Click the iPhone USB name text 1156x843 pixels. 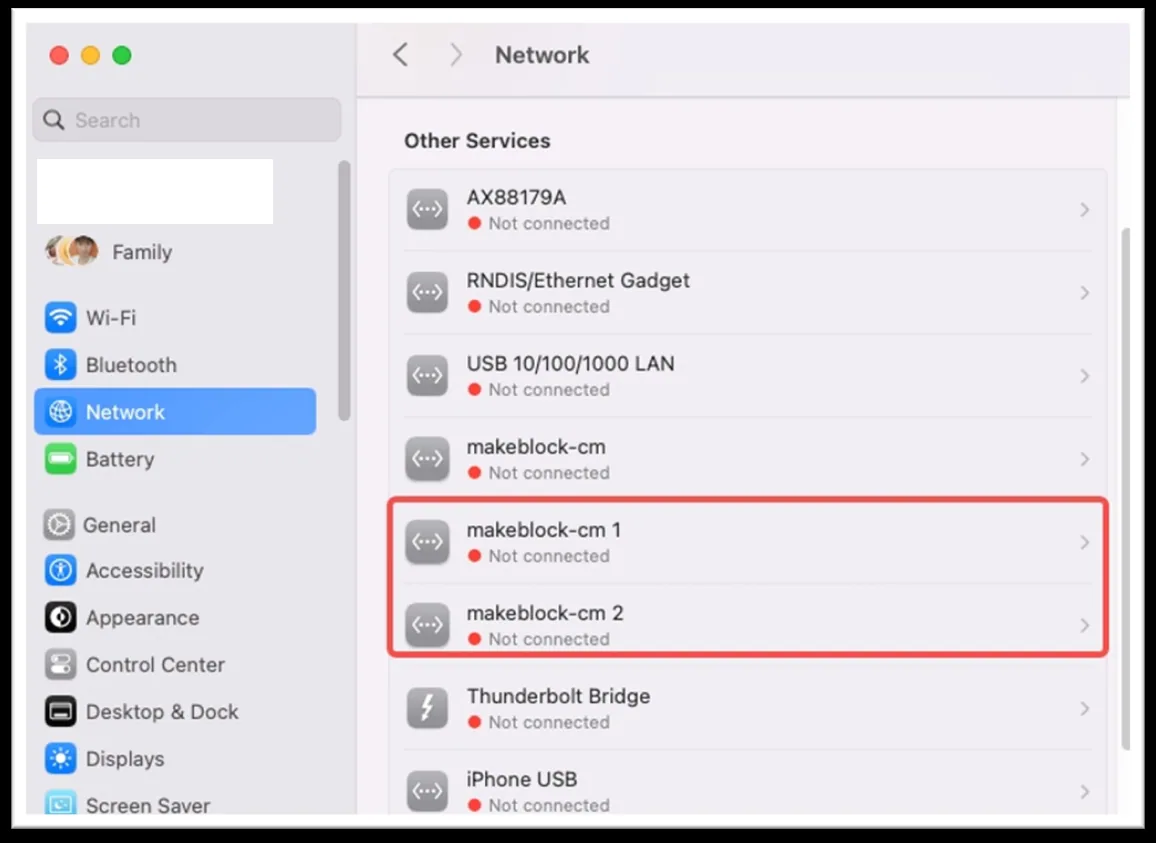521,780
